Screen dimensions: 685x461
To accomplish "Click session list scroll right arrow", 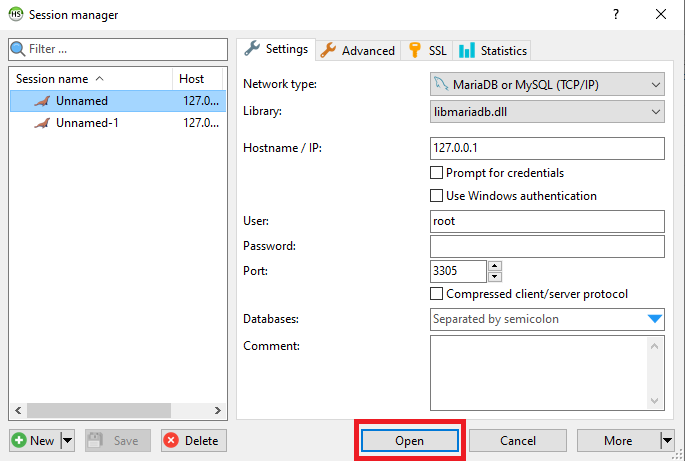I will pos(218,410).
